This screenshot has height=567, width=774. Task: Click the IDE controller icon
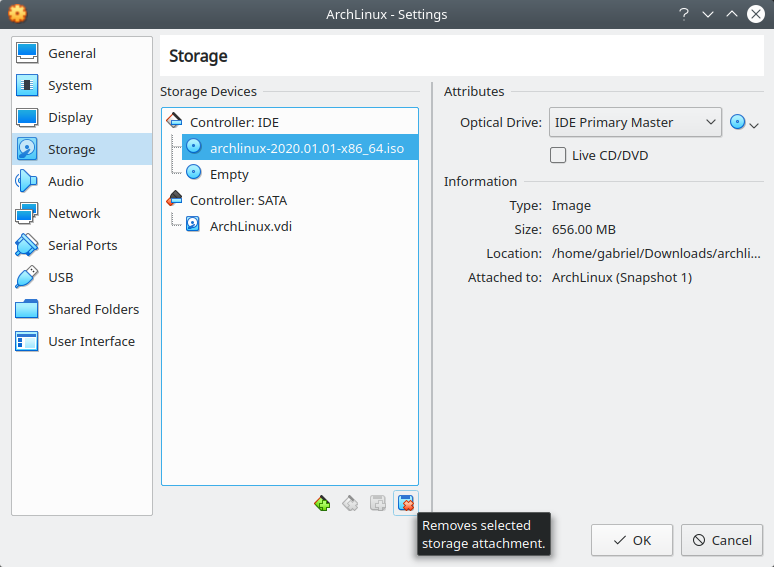(174, 120)
